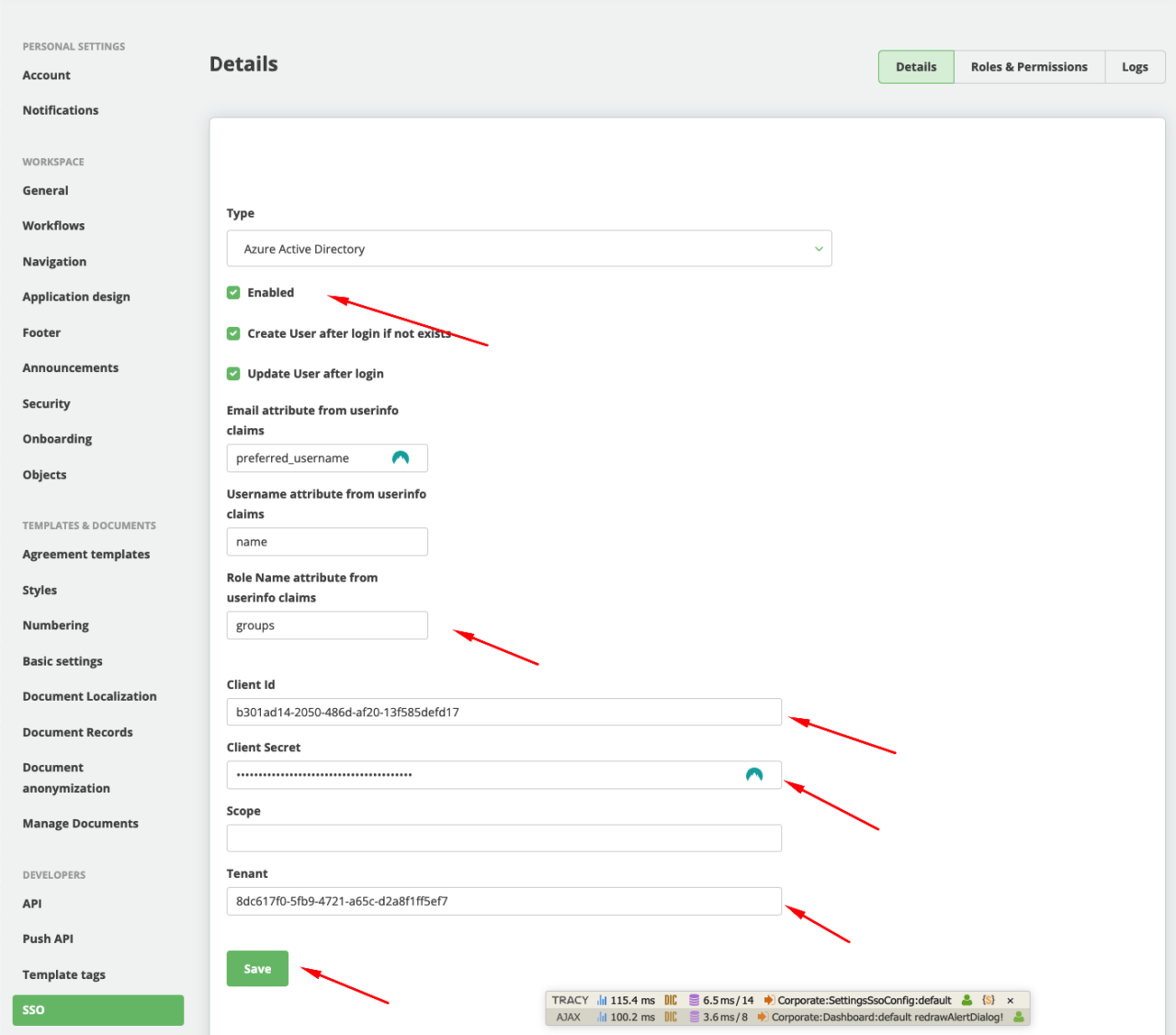Click the Save button
The height and width of the screenshot is (1035, 1176).
click(257, 968)
